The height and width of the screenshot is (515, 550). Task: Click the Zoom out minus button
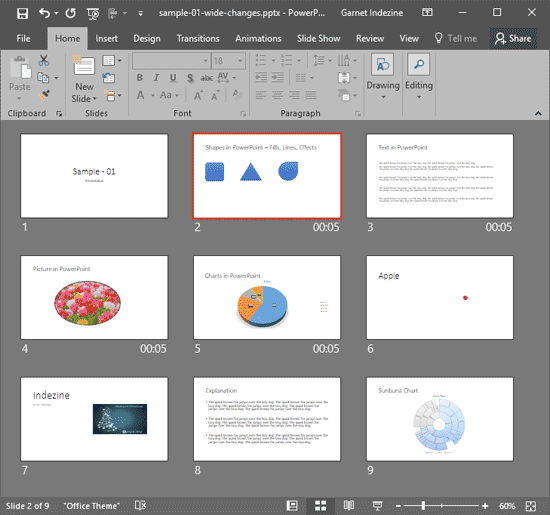(x=398, y=506)
